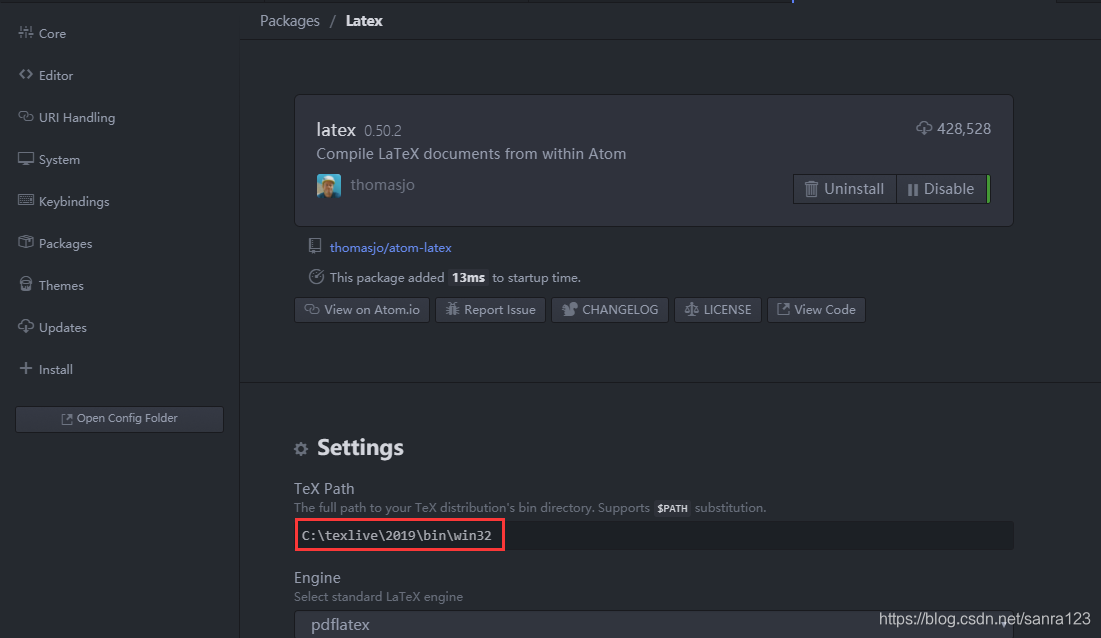The height and width of the screenshot is (638, 1101).
Task: Click the 13ms startup time badge
Action: click(468, 278)
